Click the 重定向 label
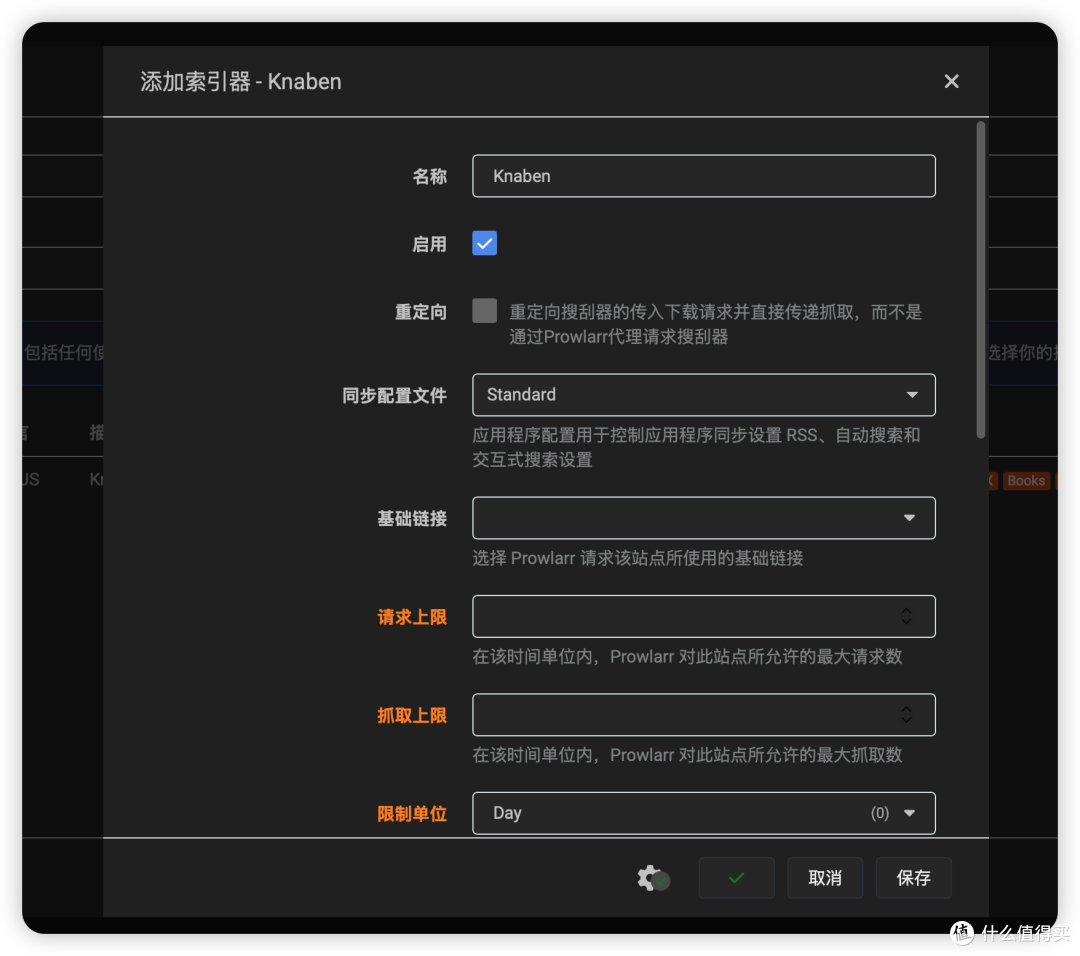Viewport: 1080px width, 956px height. pyautogui.click(x=421, y=312)
